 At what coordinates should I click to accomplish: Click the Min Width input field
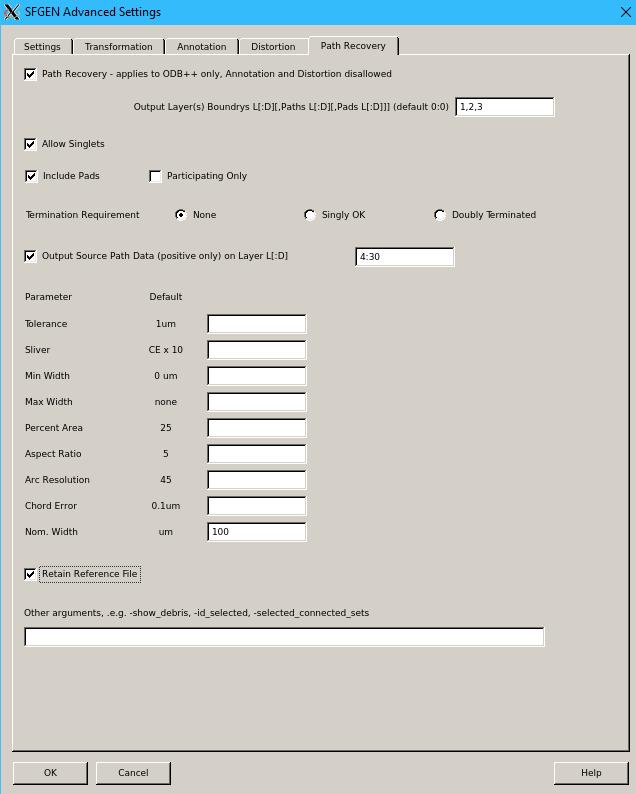coord(257,376)
